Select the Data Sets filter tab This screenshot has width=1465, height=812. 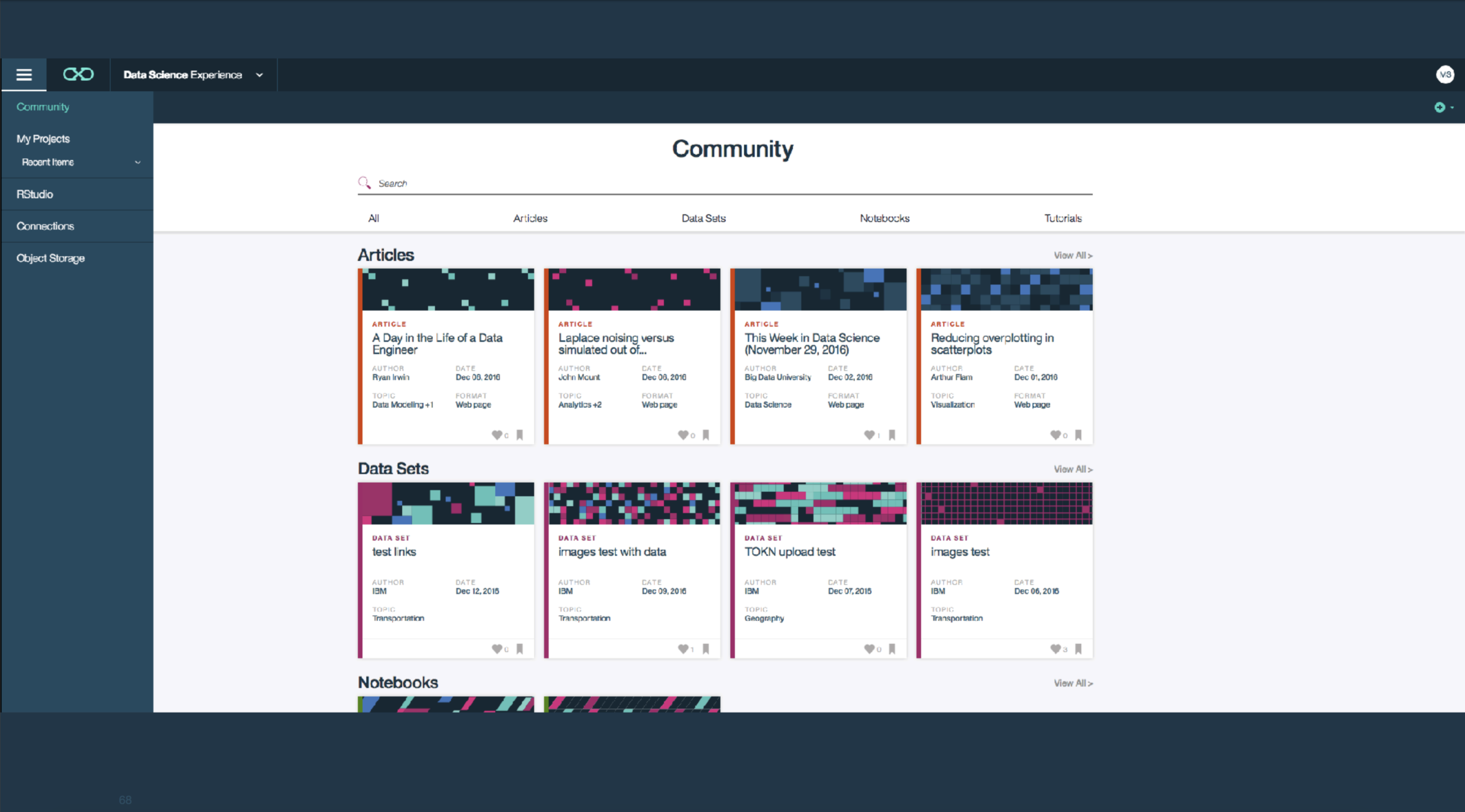click(703, 218)
